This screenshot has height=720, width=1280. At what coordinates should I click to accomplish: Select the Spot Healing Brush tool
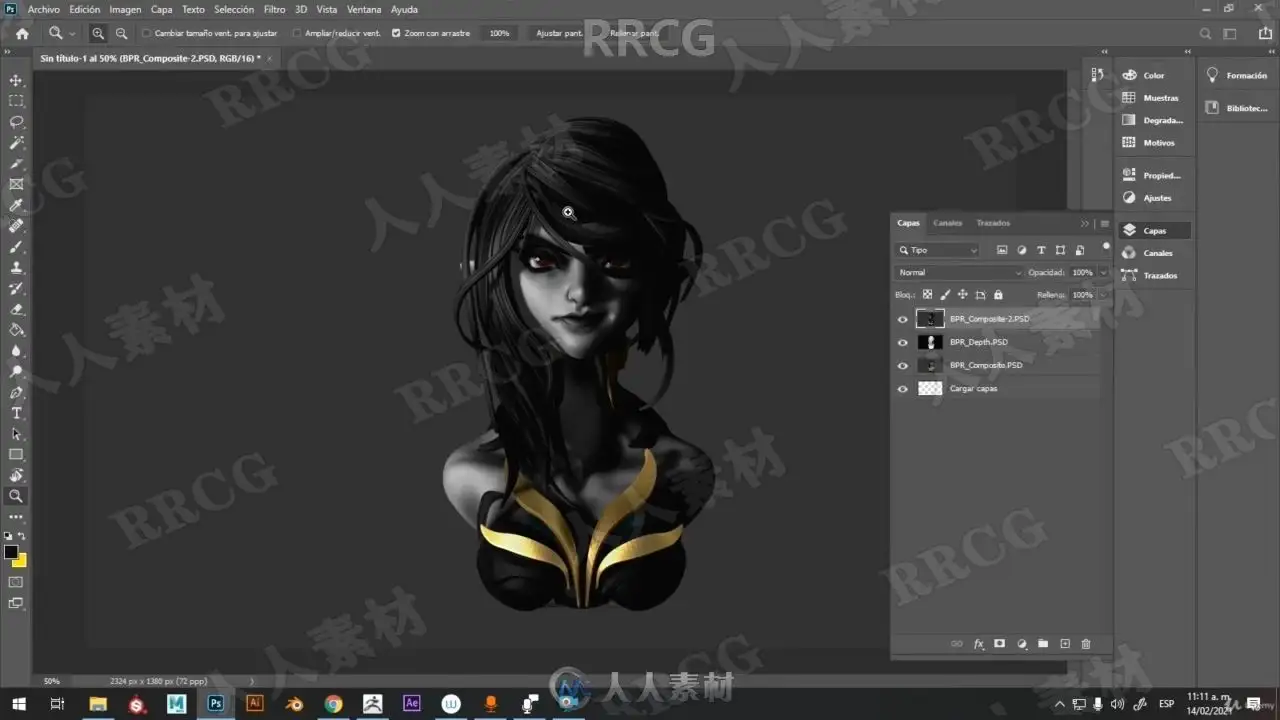pos(16,226)
